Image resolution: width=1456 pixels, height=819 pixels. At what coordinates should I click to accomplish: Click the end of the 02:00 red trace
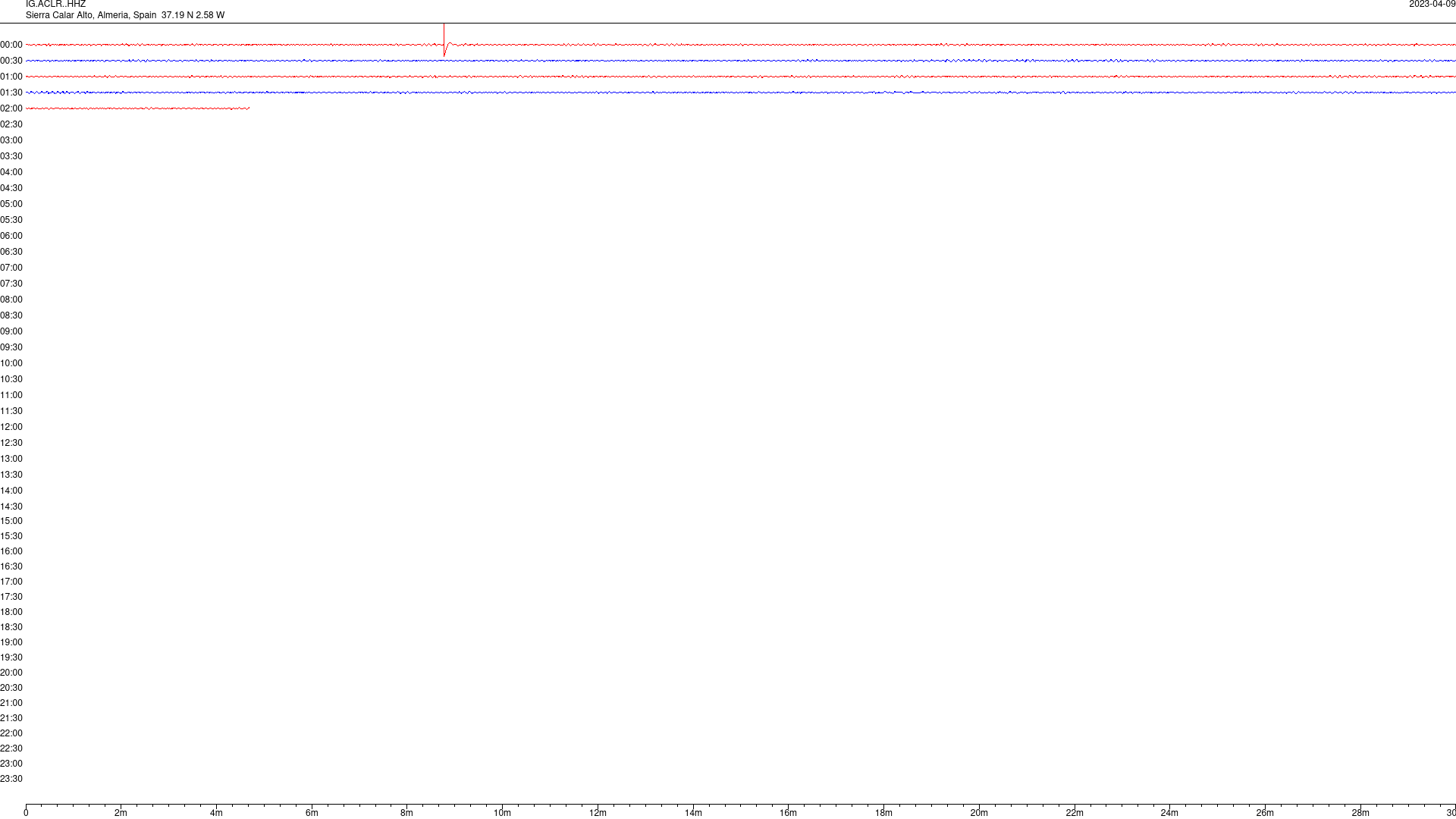(248, 108)
